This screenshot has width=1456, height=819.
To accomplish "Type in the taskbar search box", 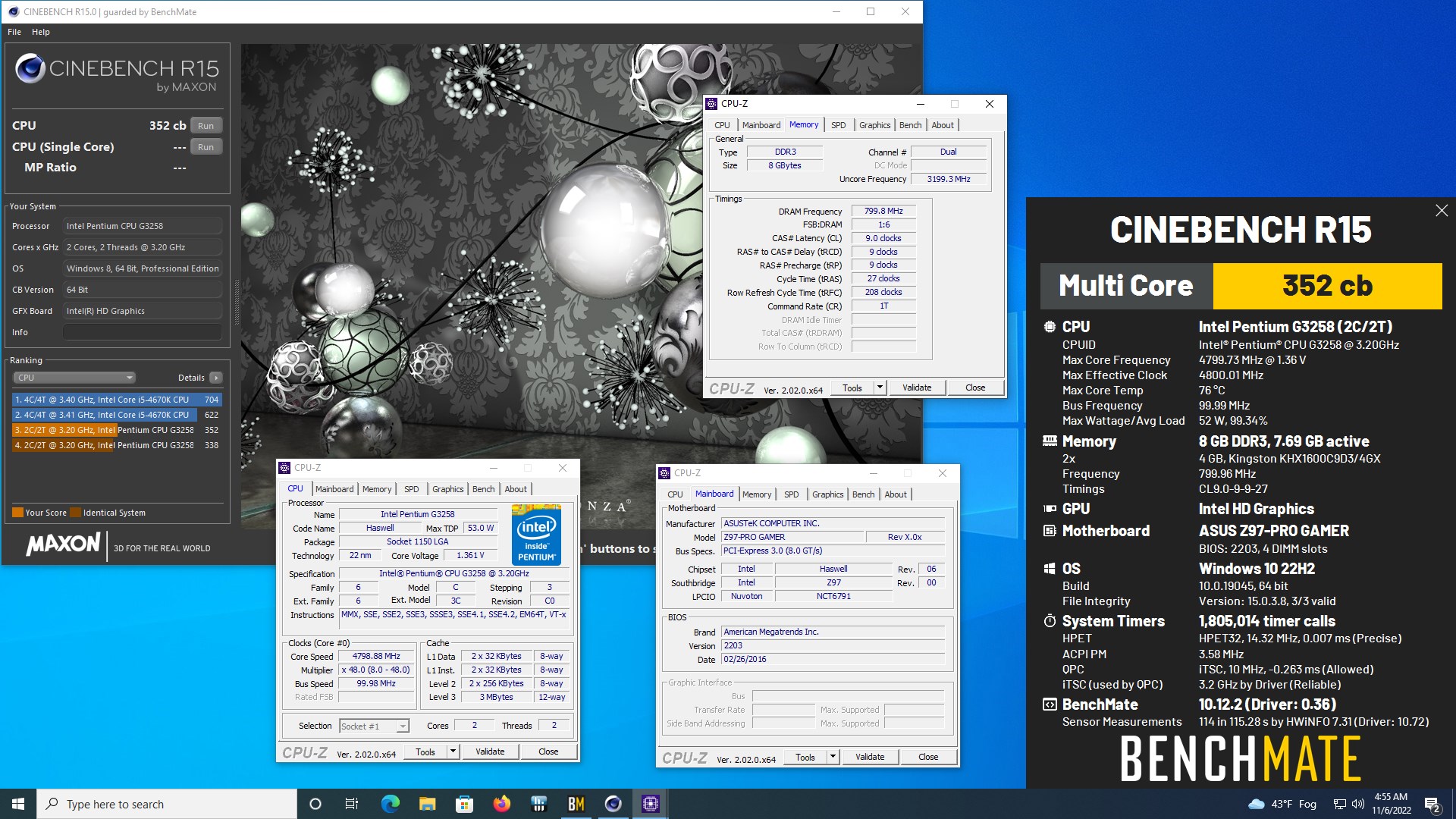I will coord(167,804).
